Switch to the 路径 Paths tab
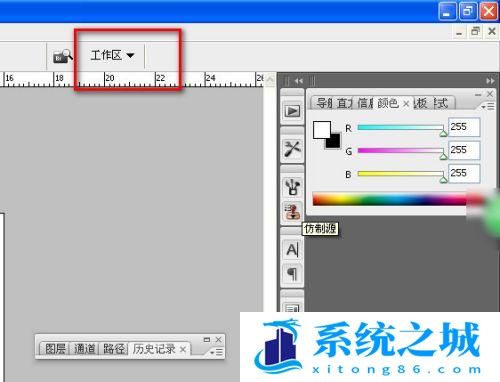The width and height of the screenshot is (500, 382). pos(114,349)
